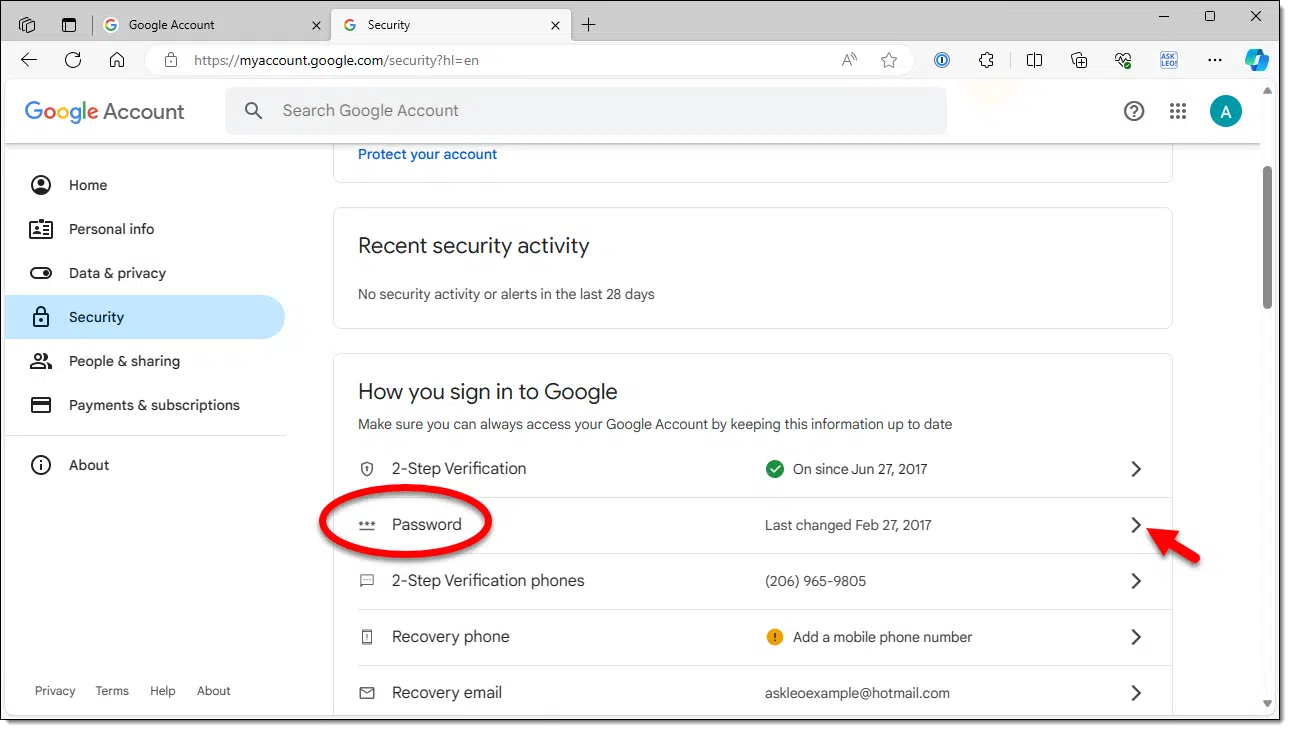The height and width of the screenshot is (730, 1290).
Task: Open the Privacy footer link
Action: pos(55,691)
